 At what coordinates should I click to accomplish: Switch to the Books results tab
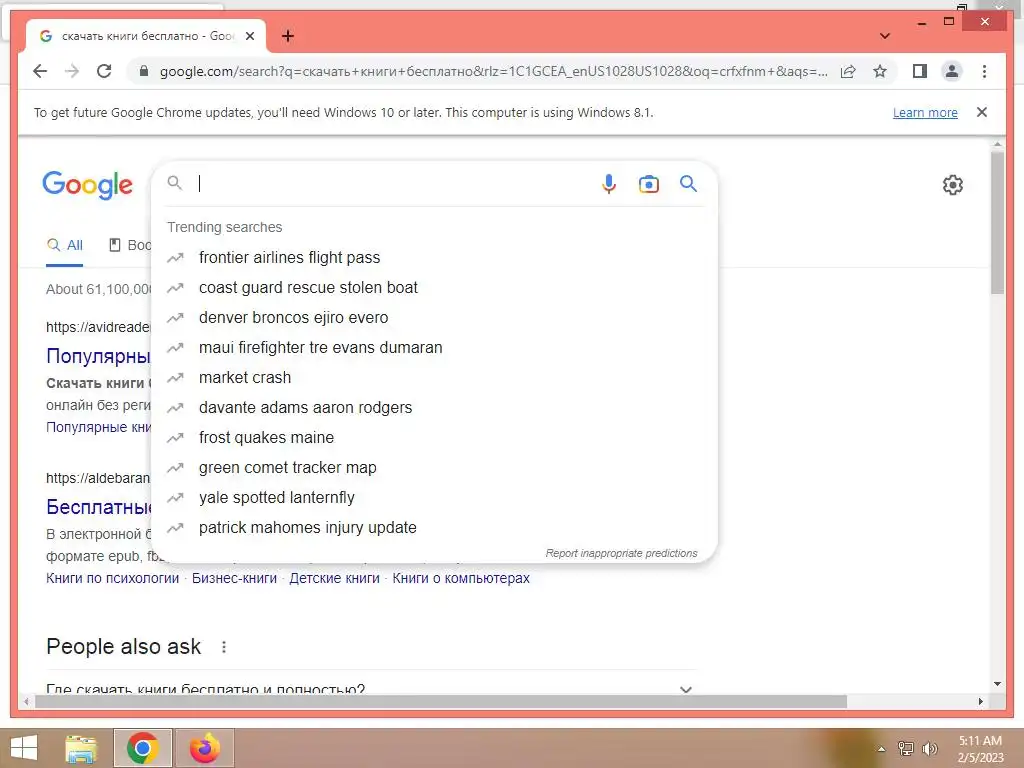[130, 246]
